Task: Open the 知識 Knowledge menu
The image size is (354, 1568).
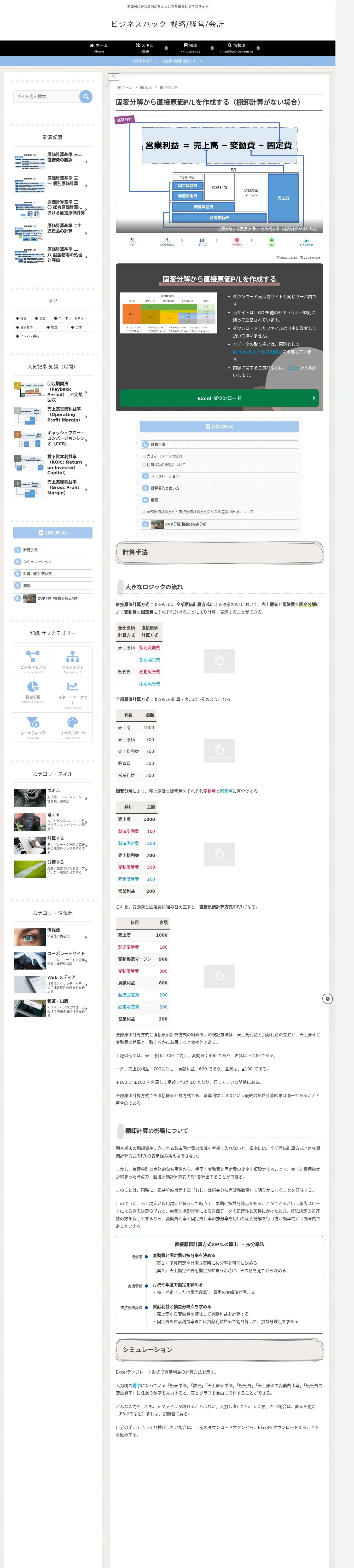Action: pyautogui.click(x=190, y=48)
